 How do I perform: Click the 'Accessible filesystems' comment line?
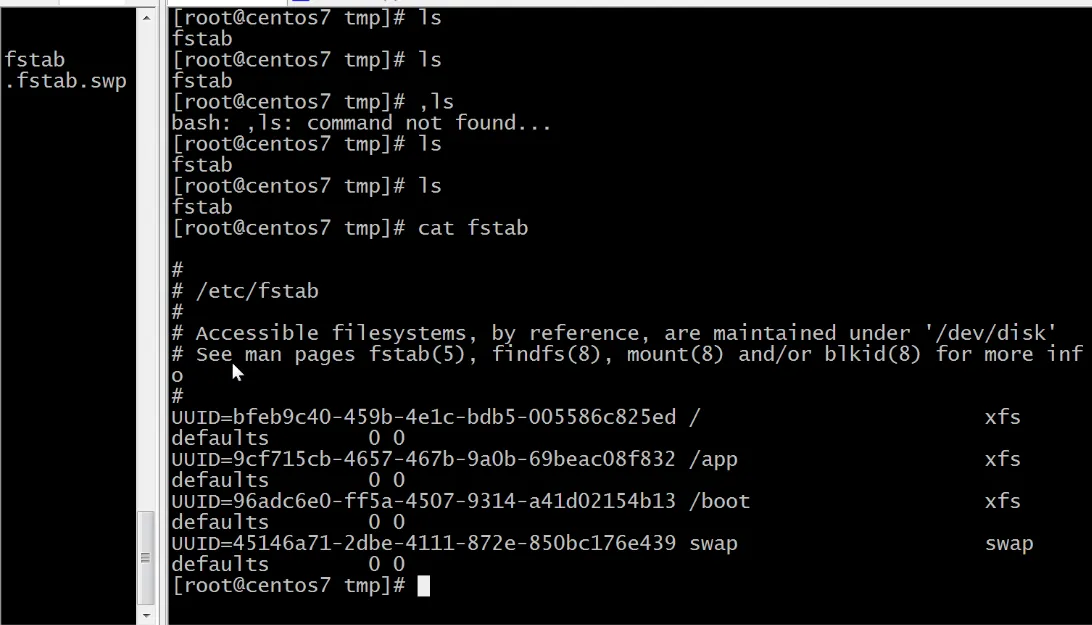coord(614,333)
